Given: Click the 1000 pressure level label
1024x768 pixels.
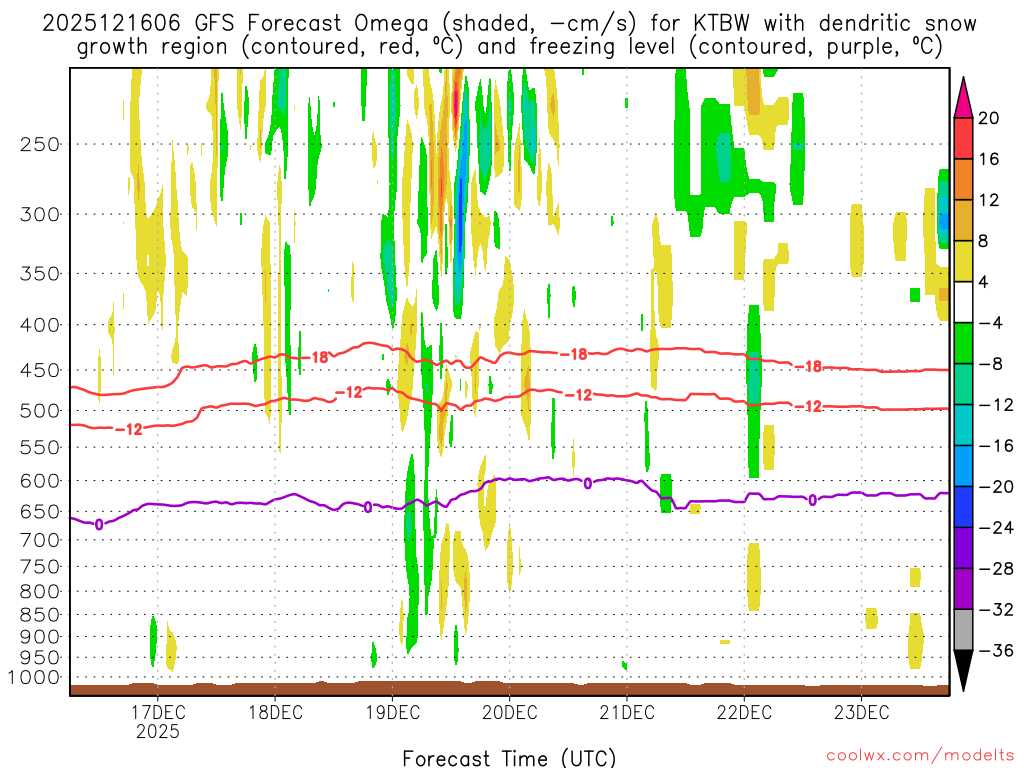Looking at the screenshot, I should pyautogui.click(x=34, y=678).
